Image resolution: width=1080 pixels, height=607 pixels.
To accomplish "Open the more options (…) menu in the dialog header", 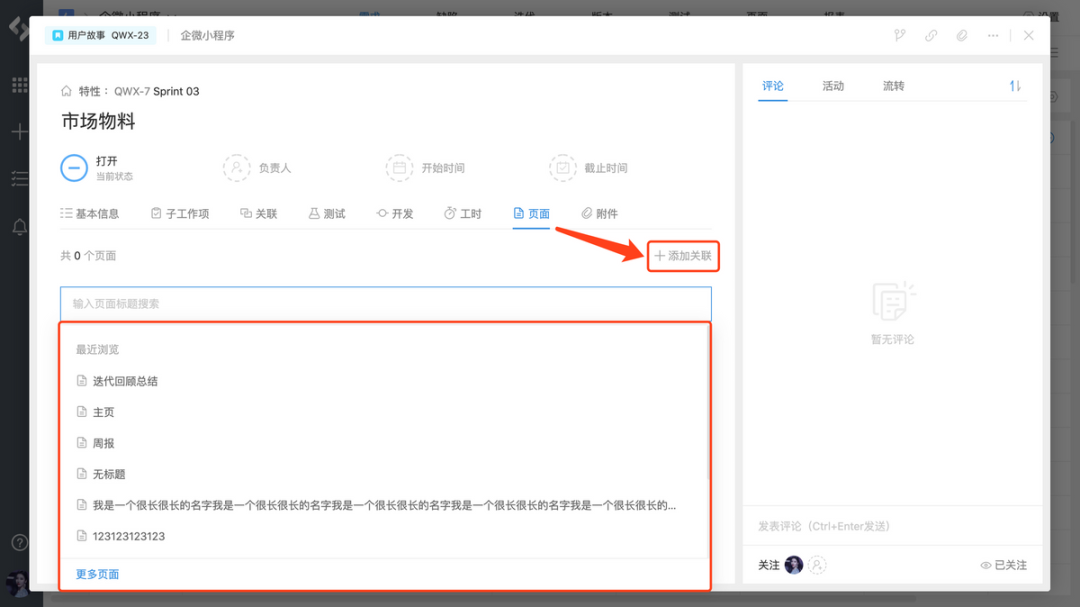I will [x=993, y=35].
